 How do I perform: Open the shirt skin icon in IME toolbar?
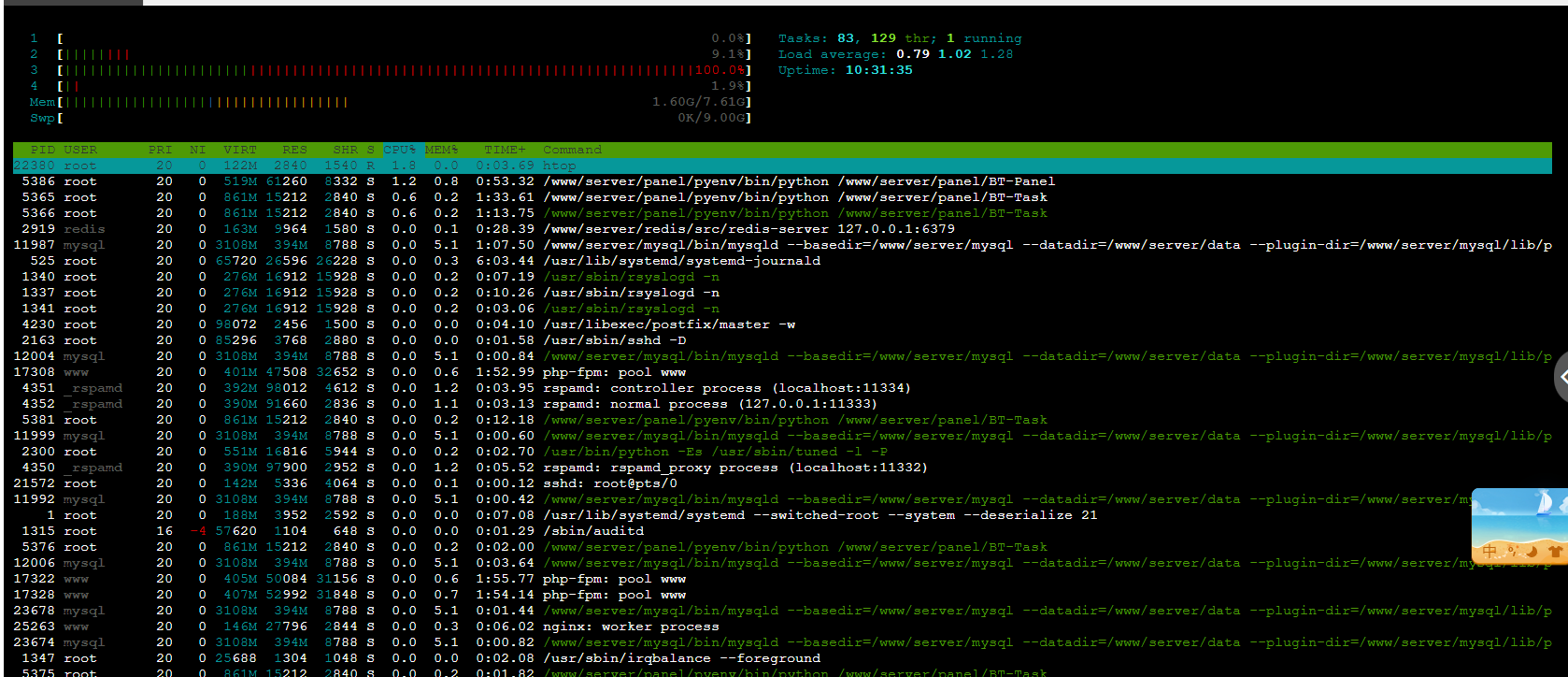[1554, 552]
